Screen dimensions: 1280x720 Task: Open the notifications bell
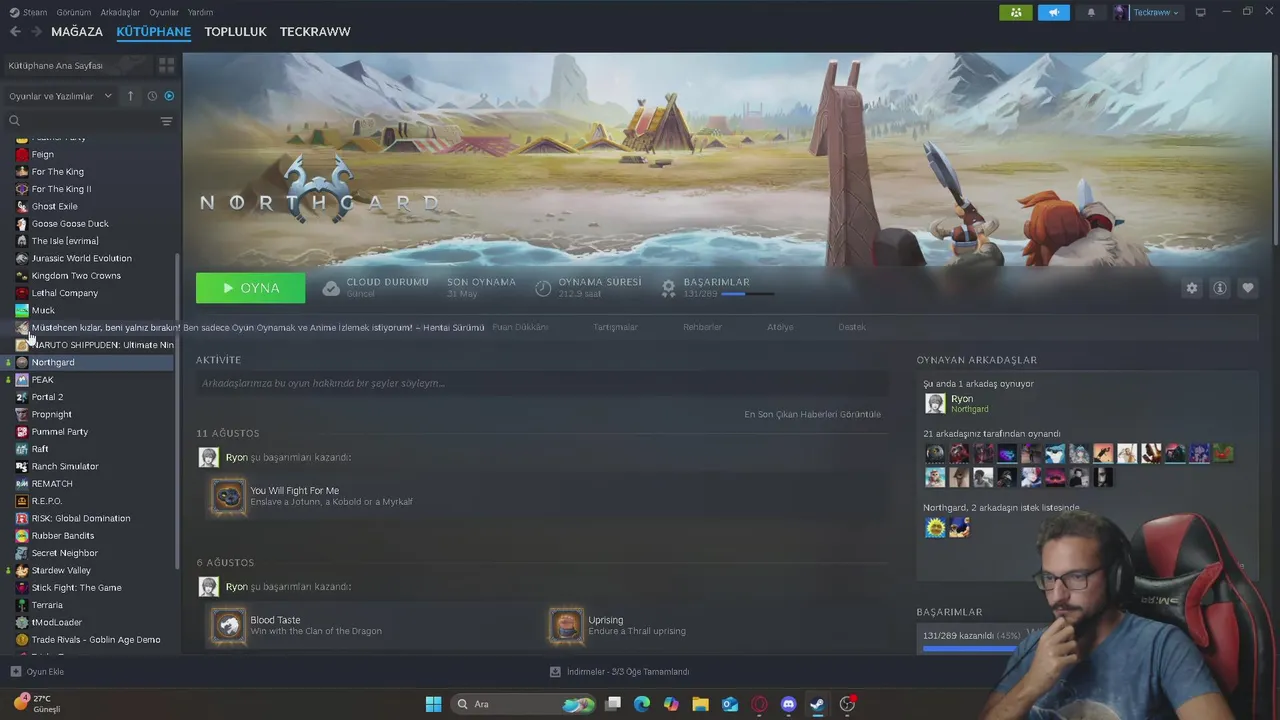(1091, 13)
